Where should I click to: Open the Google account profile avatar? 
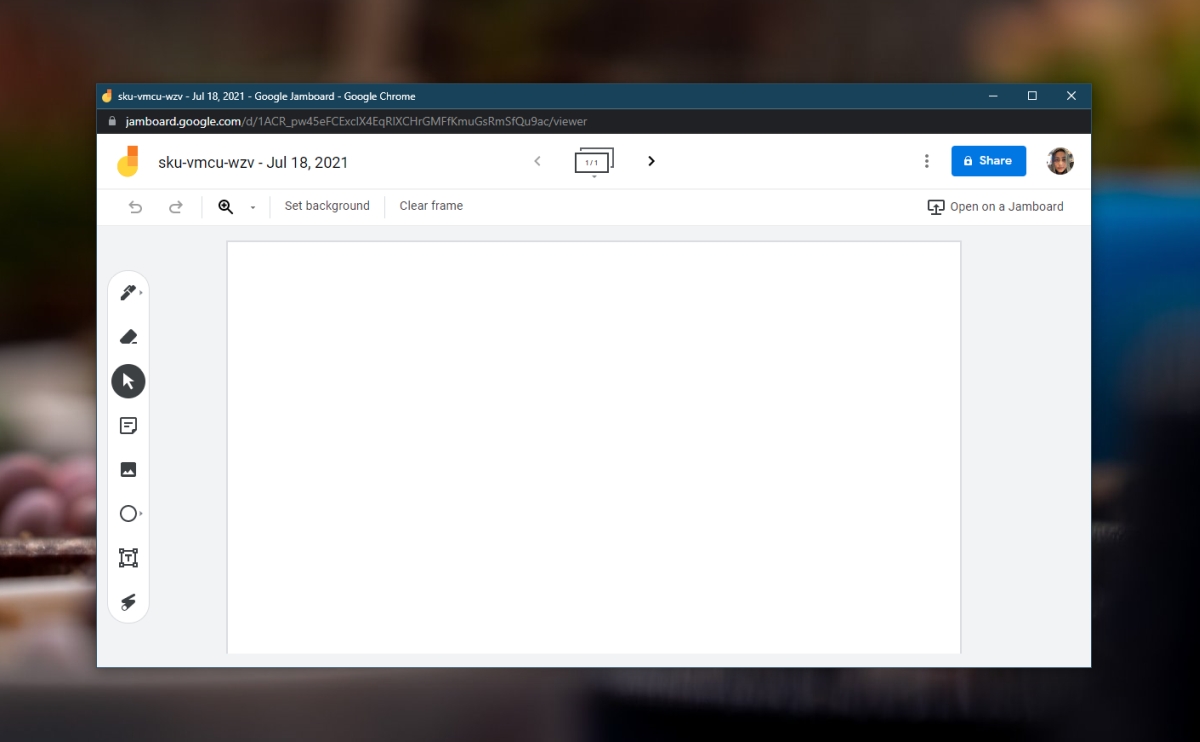coord(1060,161)
